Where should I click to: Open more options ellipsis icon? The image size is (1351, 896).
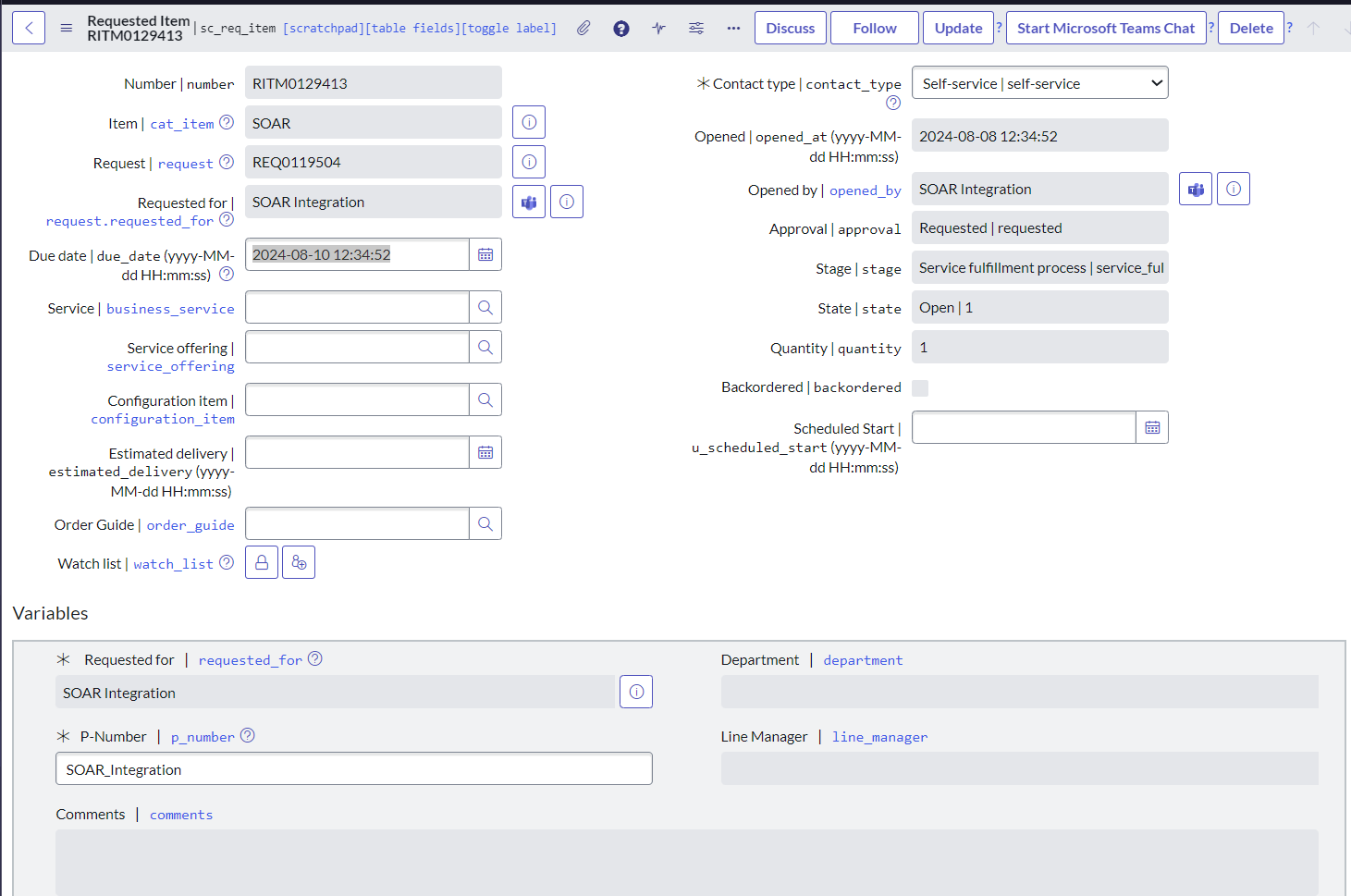click(733, 29)
